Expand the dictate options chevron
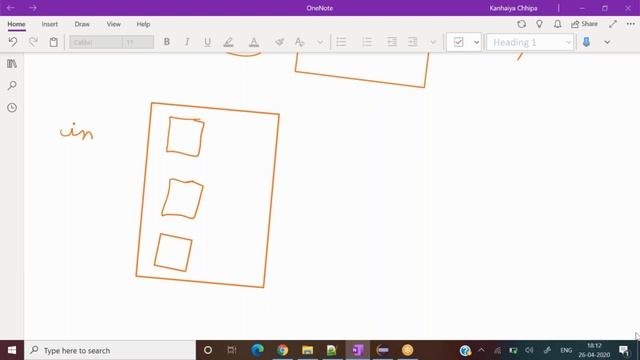 coord(607,42)
